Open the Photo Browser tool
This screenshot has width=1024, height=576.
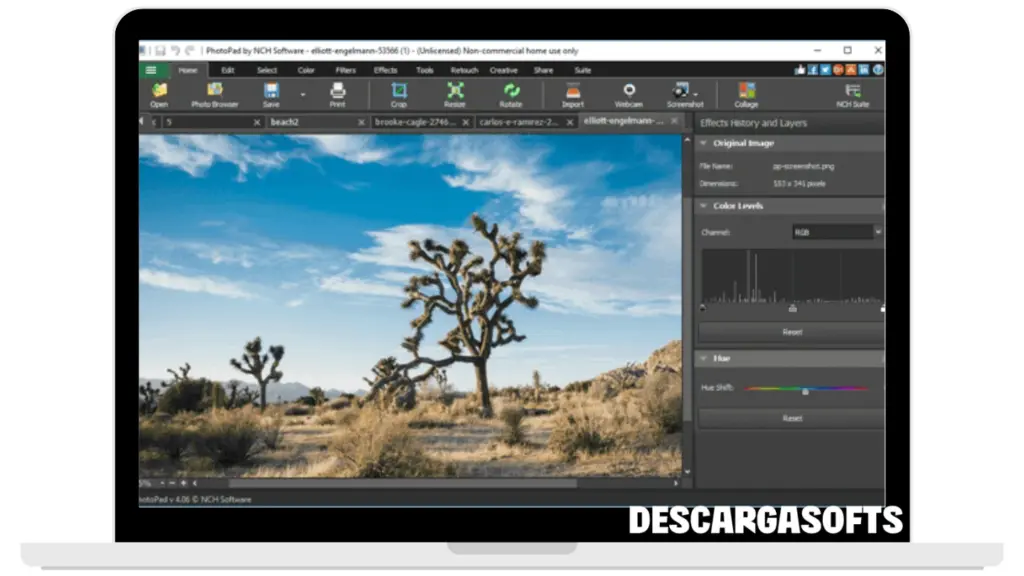(x=214, y=93)
